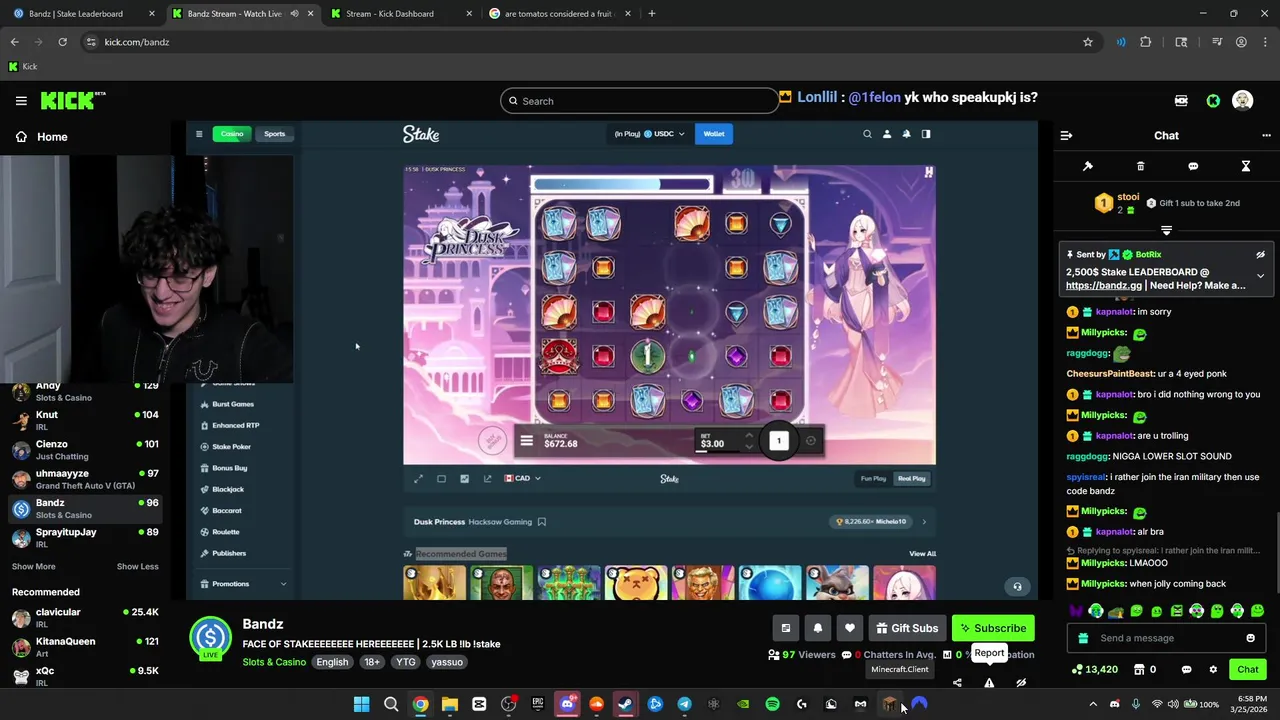Click the taskbar volume icon
This screenshot has width=1280, height=720.
click(1173, 704)
